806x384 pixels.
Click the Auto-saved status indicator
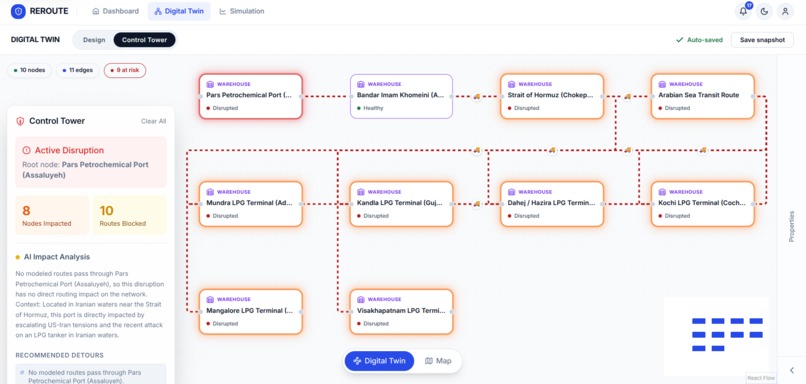point(700,40)
